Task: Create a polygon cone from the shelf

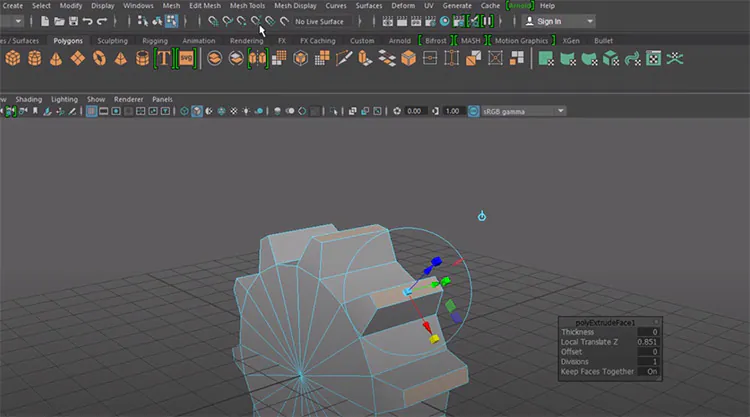Action: 56,59
